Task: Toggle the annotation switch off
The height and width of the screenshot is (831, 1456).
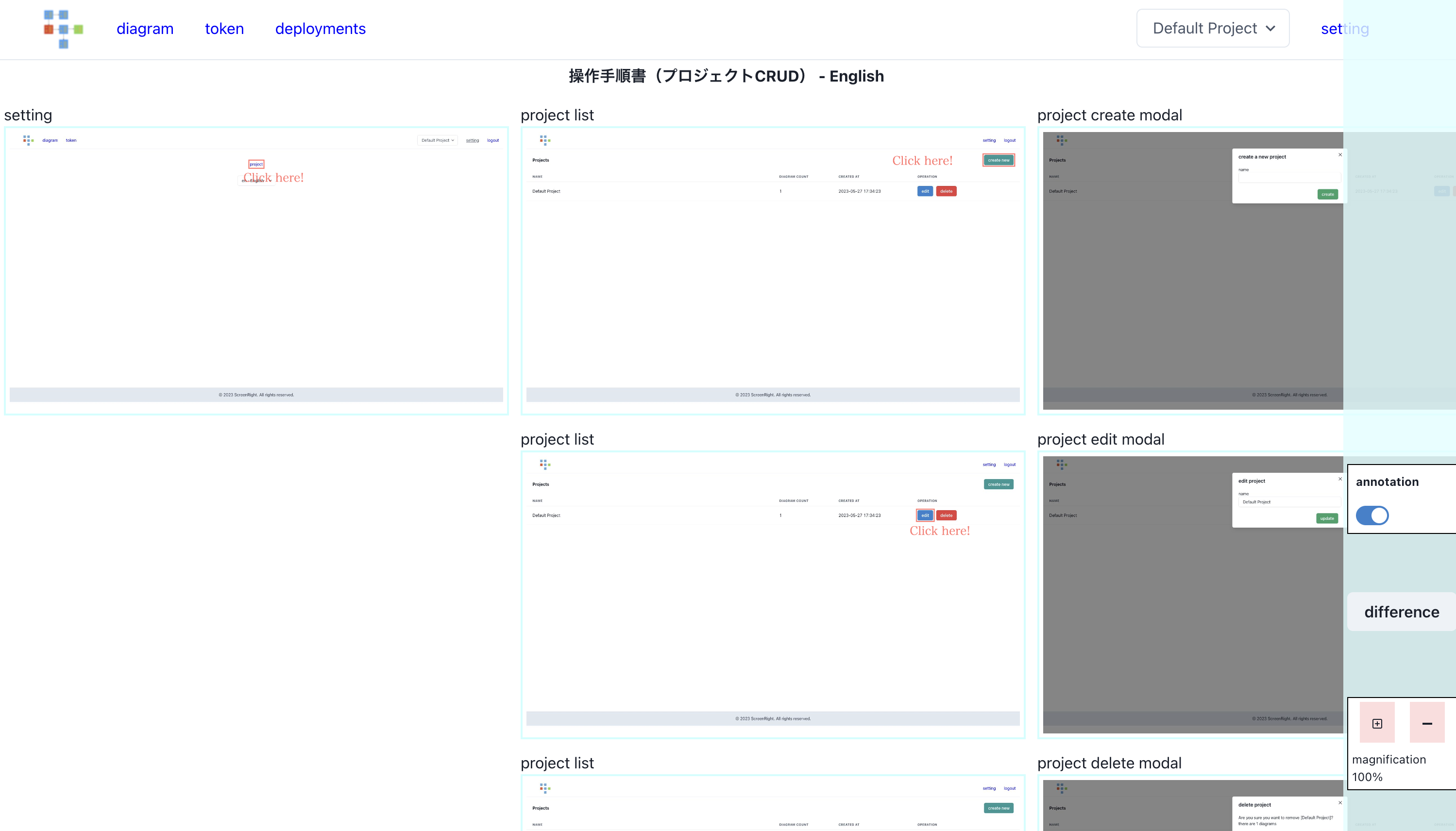Action: tap(1372, 515)
